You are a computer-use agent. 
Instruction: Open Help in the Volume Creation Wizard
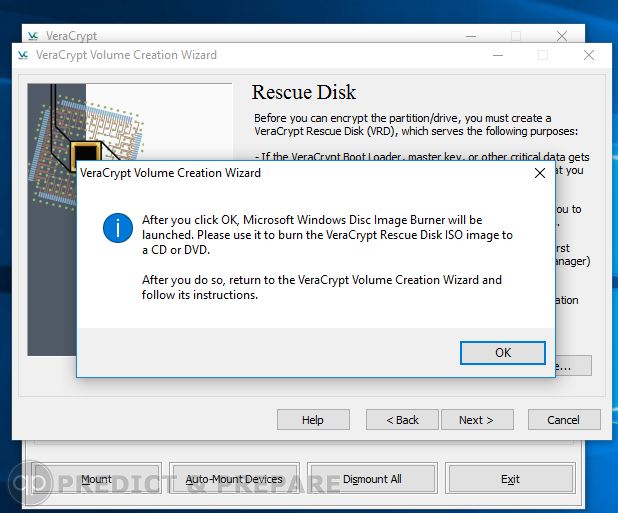[x=313, y=420]
